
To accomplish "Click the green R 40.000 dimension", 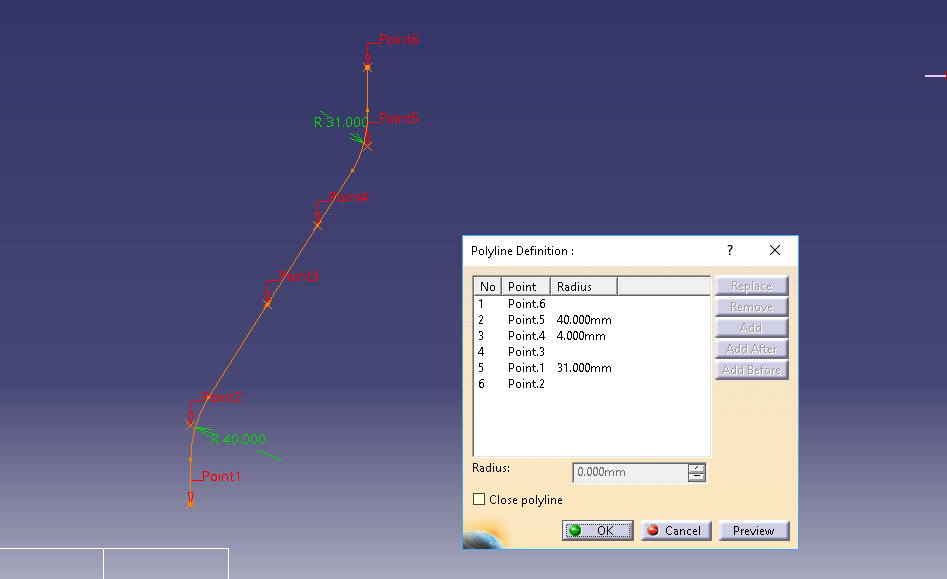I will click(x=239, y=440).
